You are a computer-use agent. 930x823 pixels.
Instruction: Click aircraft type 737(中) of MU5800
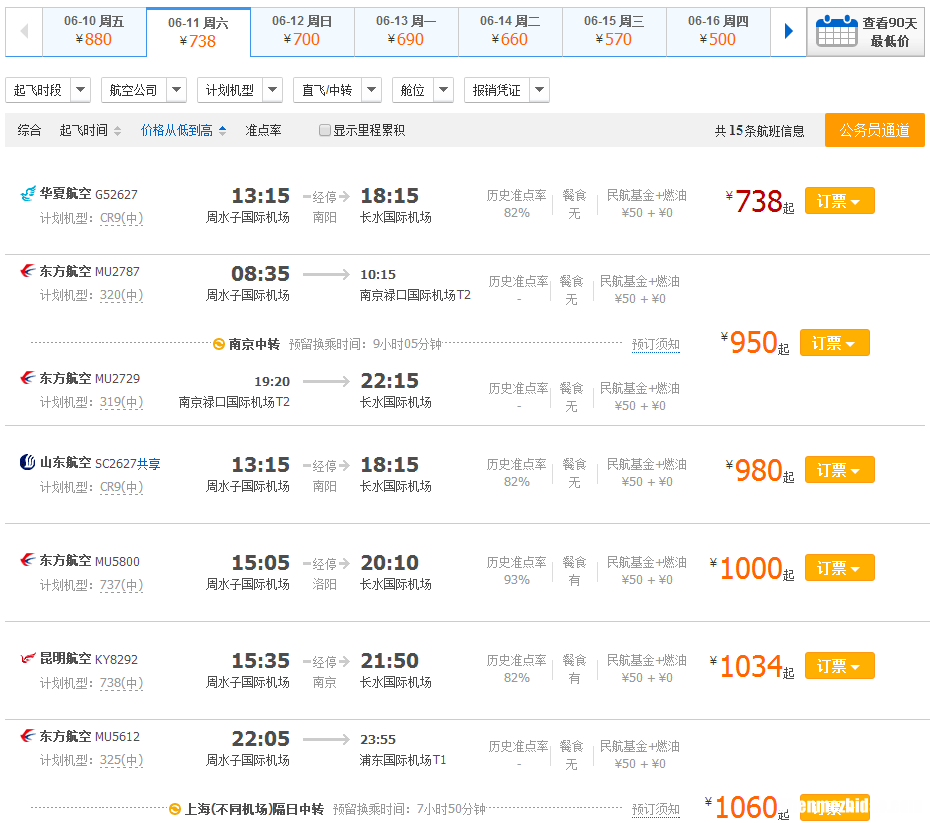coord(122,585)
